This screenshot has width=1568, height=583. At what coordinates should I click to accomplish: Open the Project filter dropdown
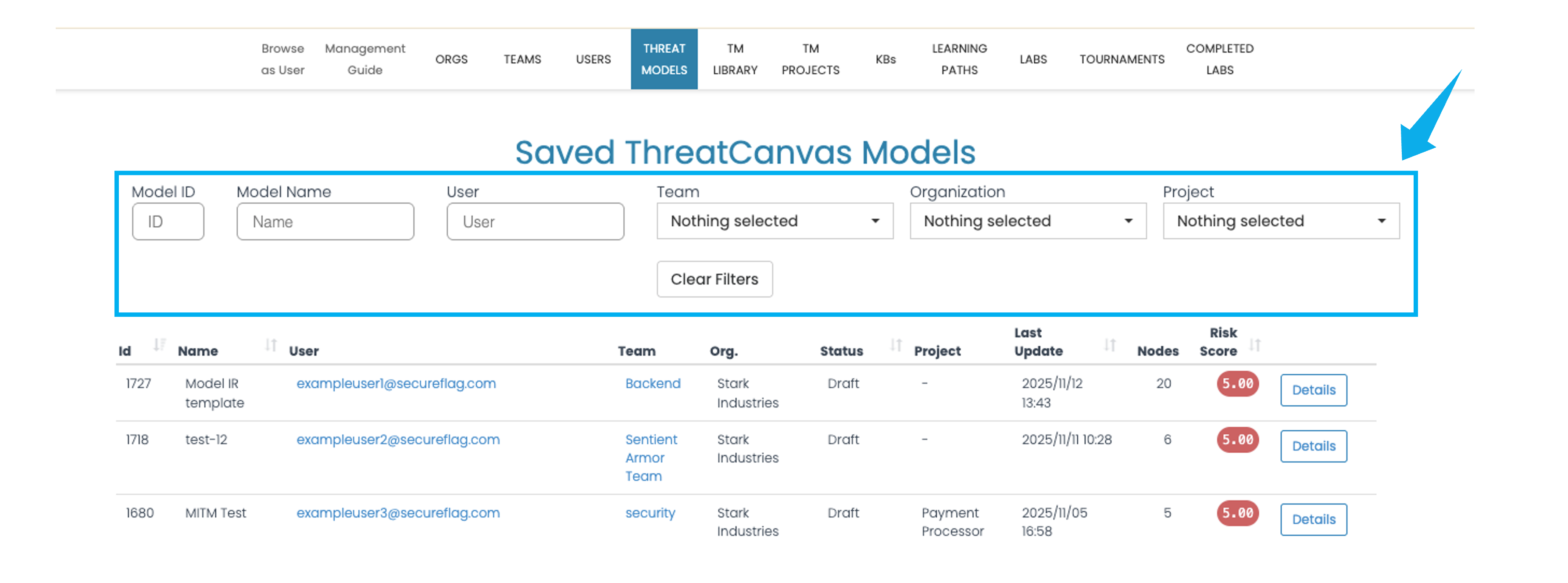[x=1281, y=221]
